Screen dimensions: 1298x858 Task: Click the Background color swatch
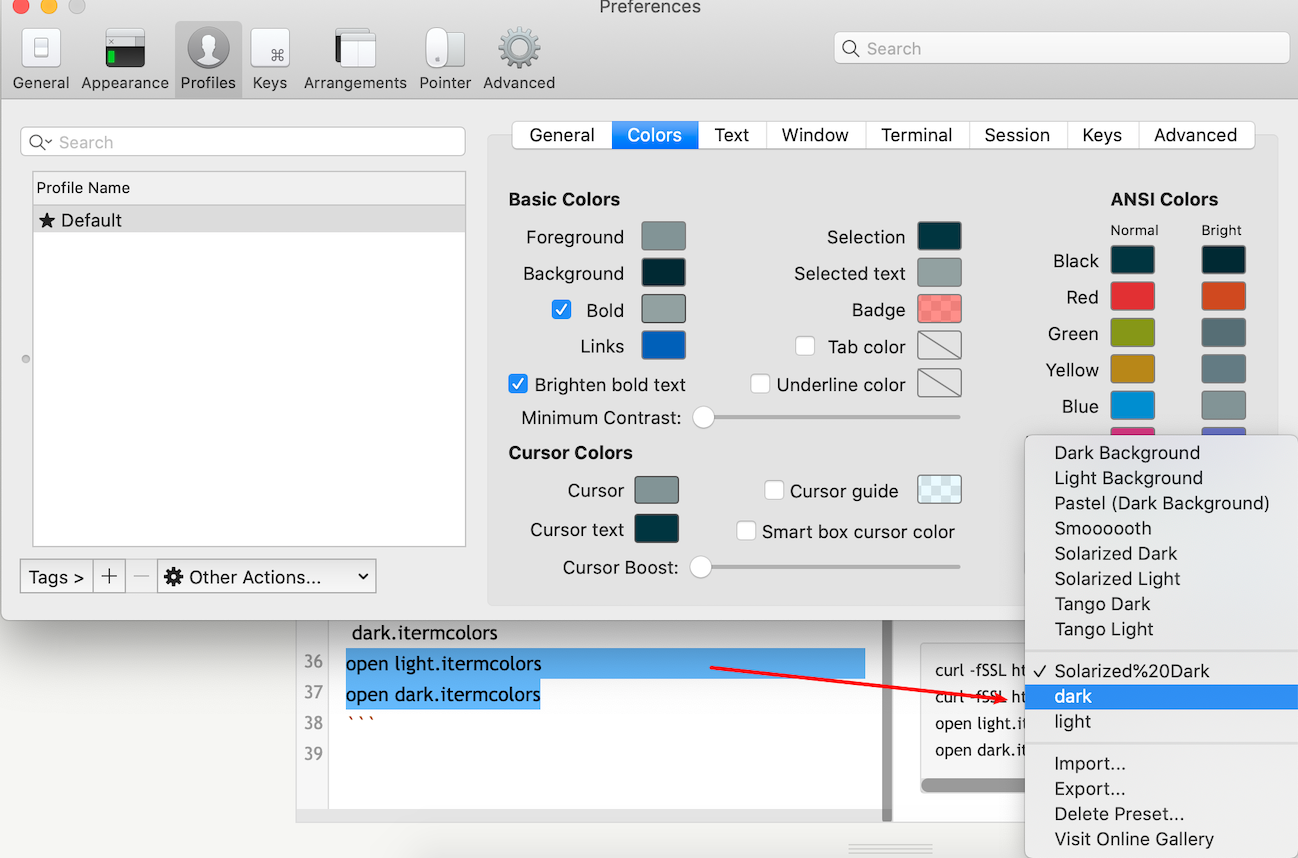663,272
